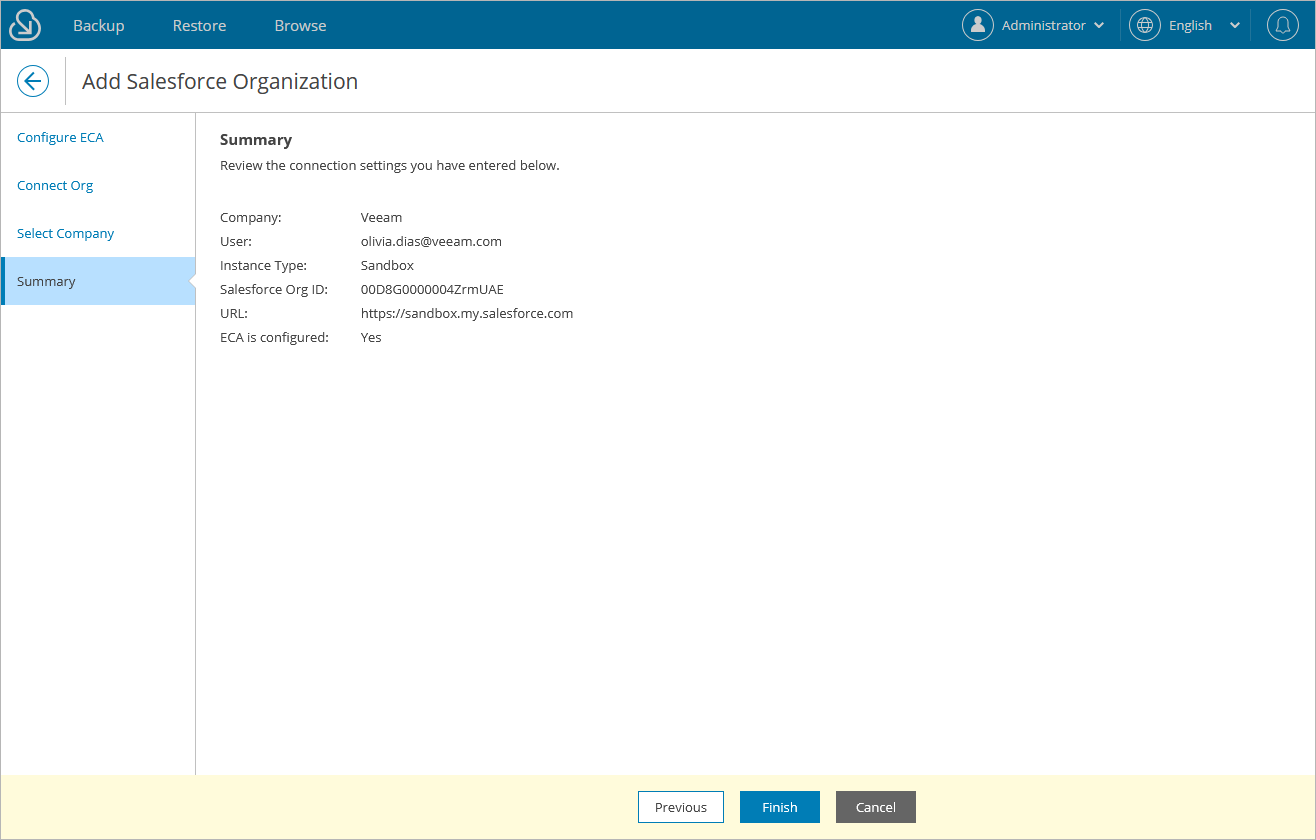Screen dimensions: 1316x840
Task: Open the Browse menu
Action: (x=300, y=25)
